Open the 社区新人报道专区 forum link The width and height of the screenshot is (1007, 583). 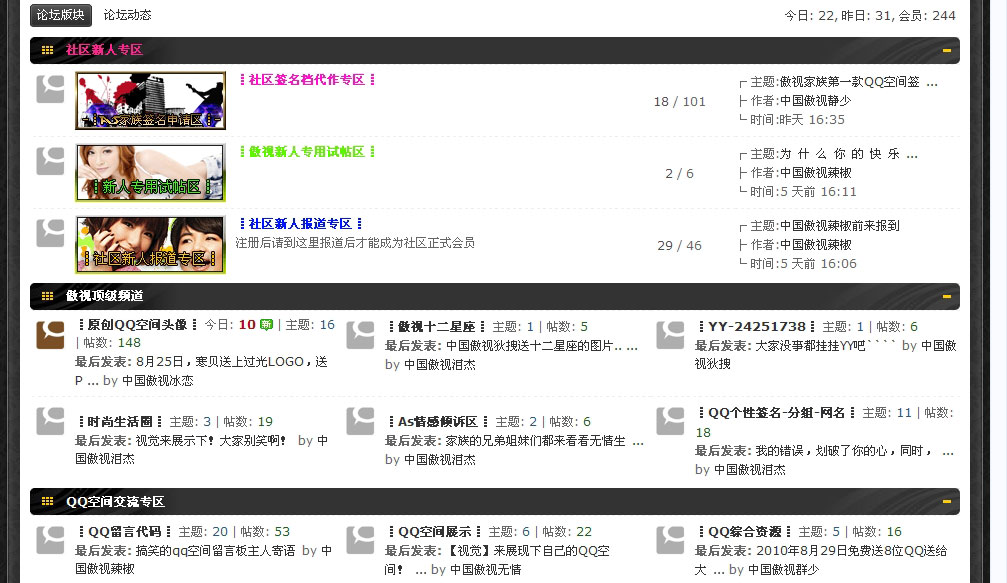coord(301,223)
